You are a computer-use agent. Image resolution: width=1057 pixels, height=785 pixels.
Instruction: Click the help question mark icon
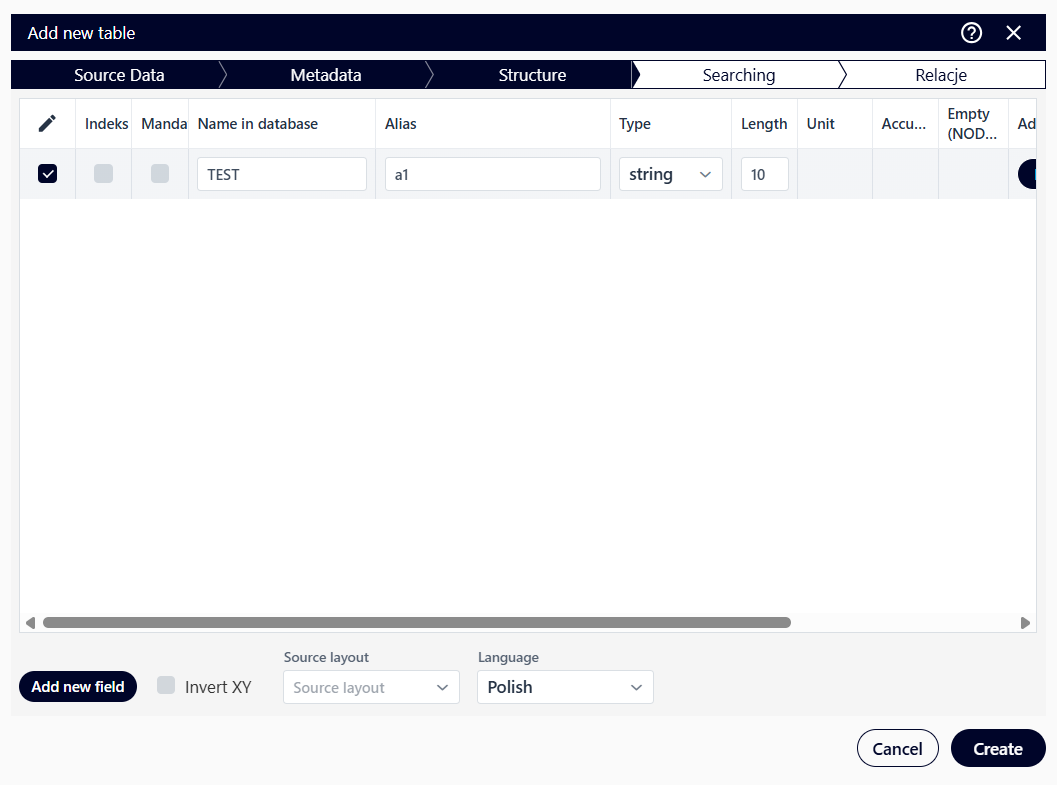click(971, 33)
